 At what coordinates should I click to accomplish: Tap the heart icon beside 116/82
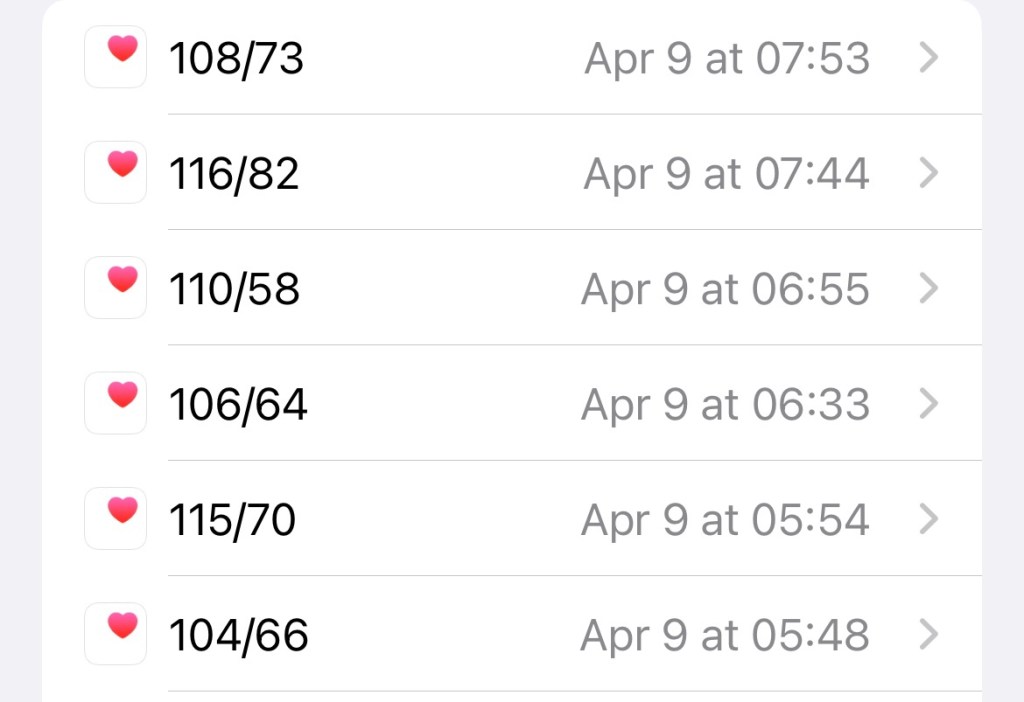coord(116,172)
